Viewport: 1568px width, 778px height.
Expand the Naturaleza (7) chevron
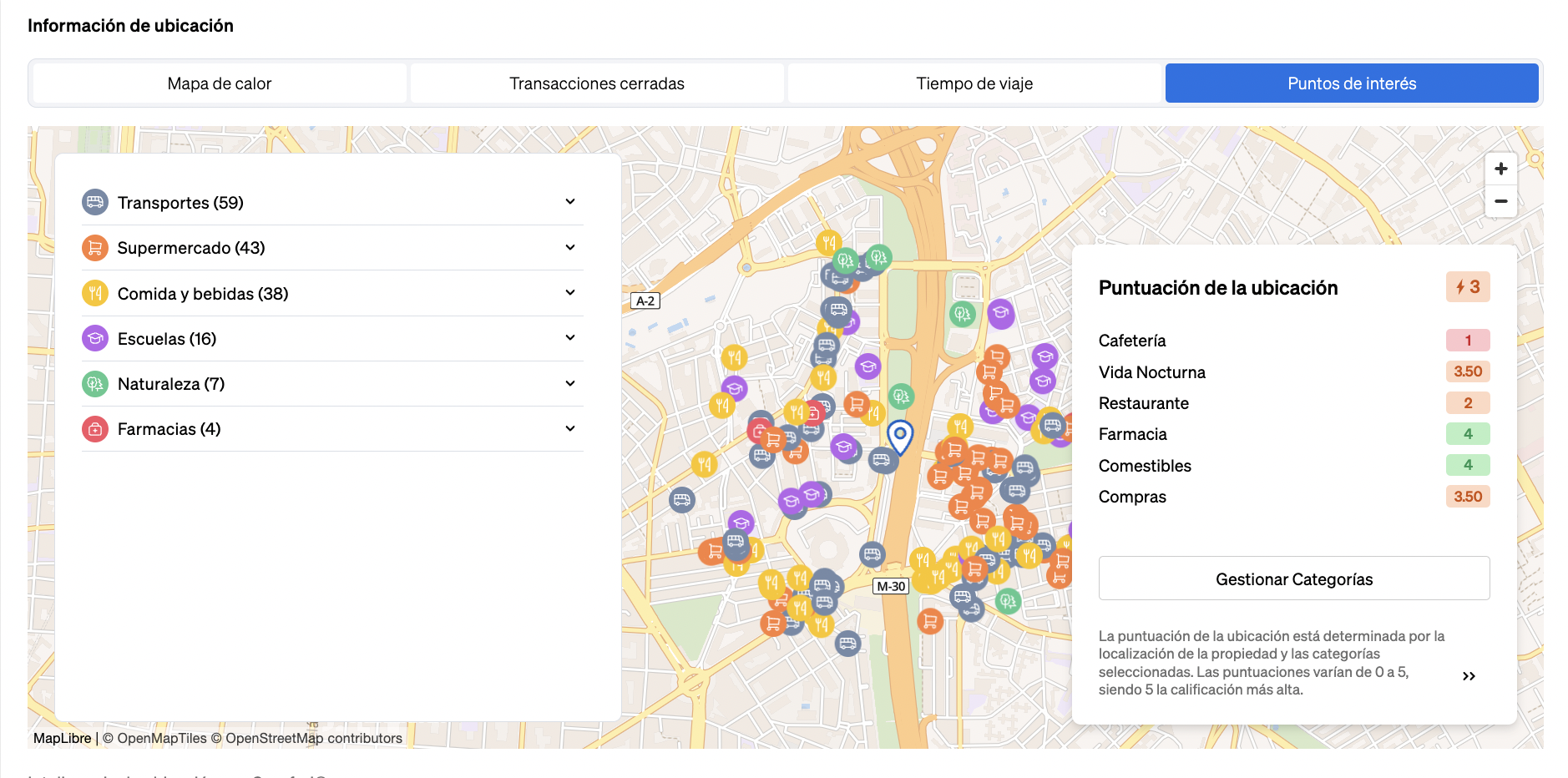[570, 384]
